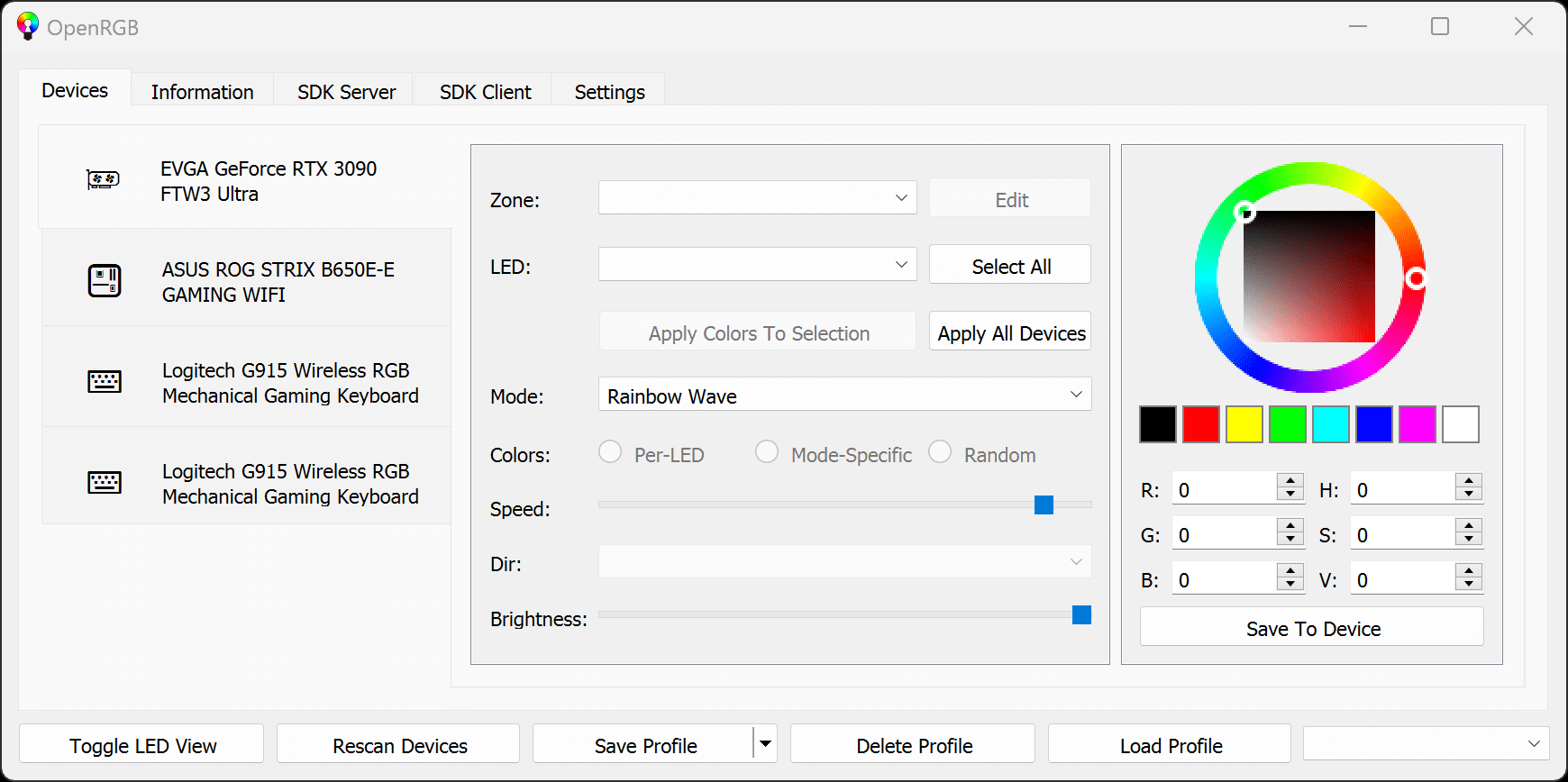Open the Settings tab
Screen dimensions: 1568x782
coord(609,92)
